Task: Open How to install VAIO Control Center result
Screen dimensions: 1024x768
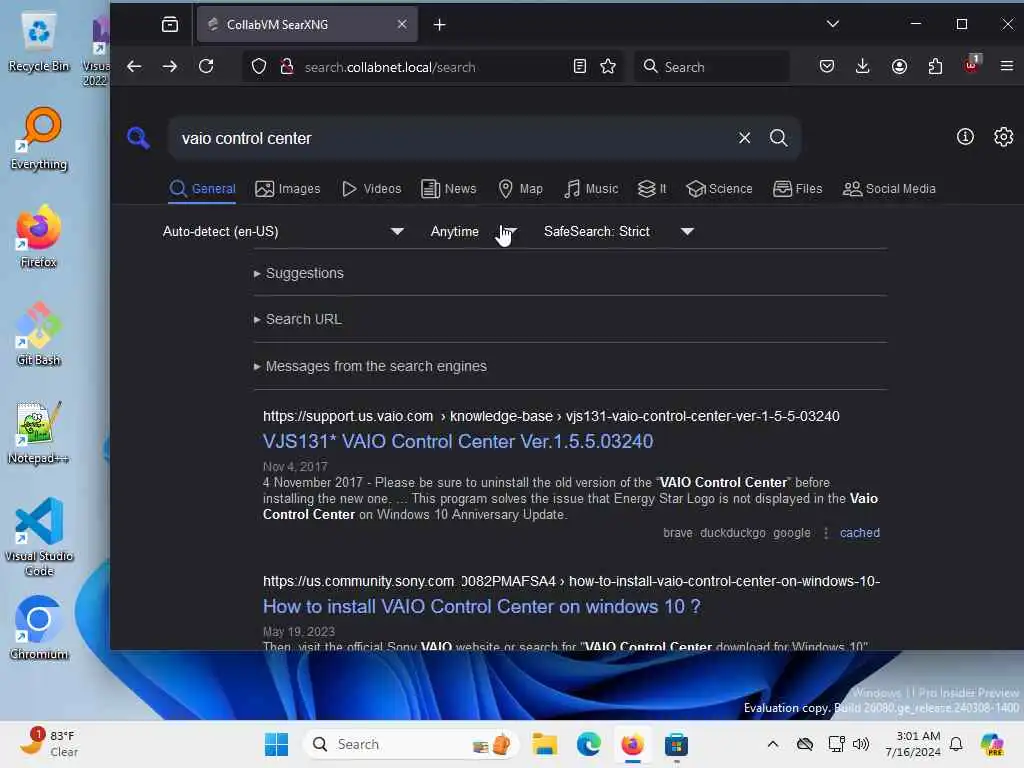Action: (x=481, y=607)
